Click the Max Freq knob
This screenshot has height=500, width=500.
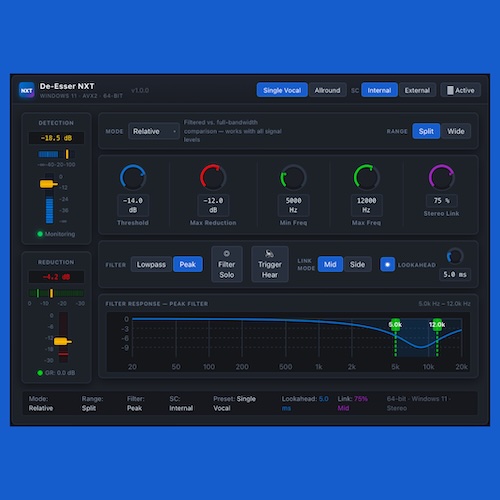tap(366, 177)
